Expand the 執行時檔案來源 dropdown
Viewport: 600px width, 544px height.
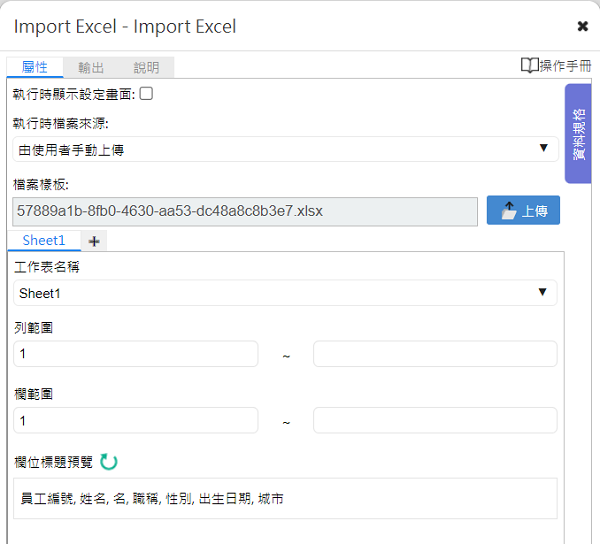(285, 149)
